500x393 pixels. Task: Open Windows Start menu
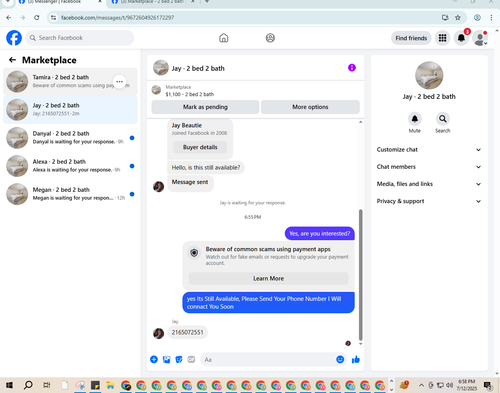point(10,385)
